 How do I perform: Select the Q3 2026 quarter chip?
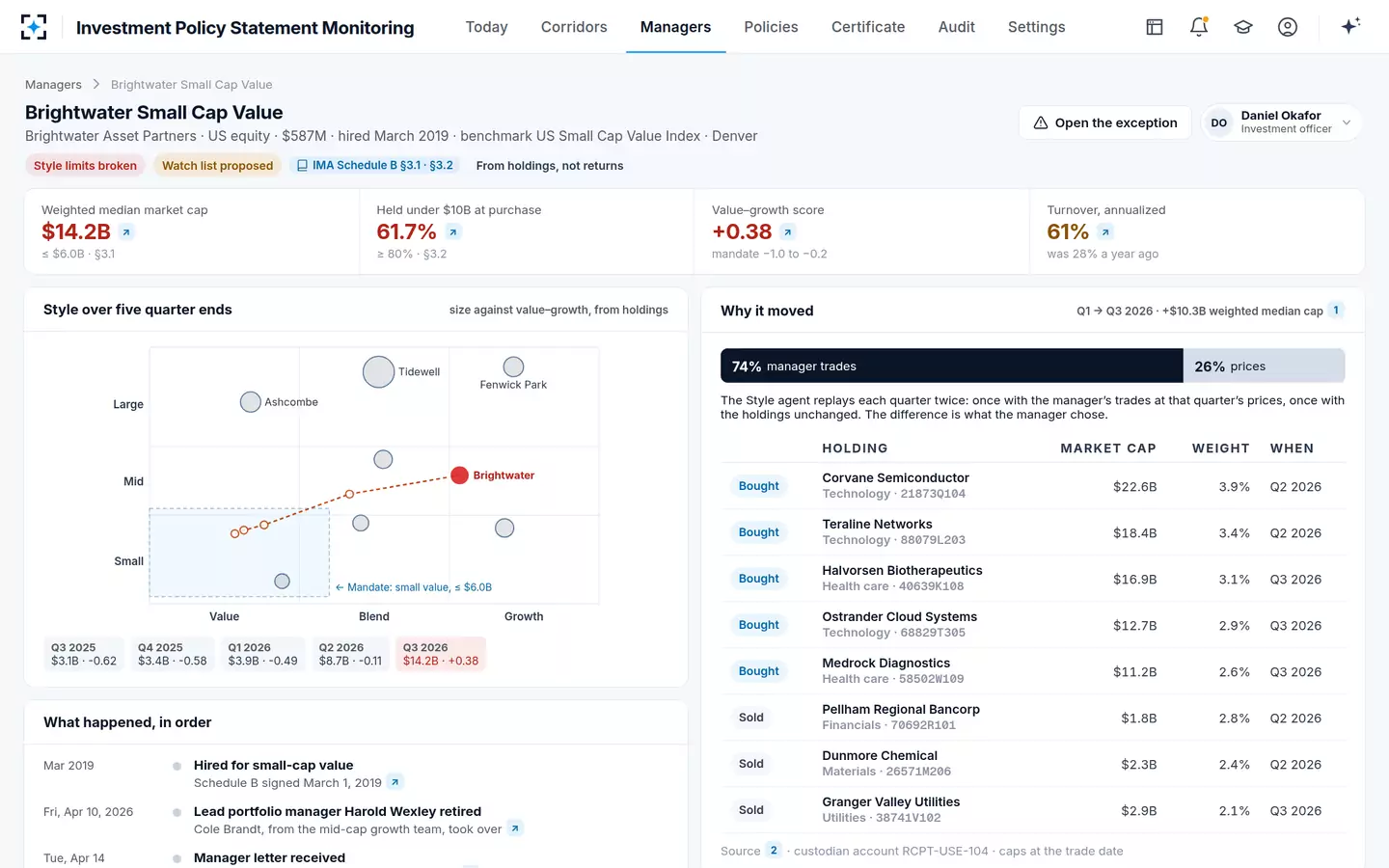(441, 654)
